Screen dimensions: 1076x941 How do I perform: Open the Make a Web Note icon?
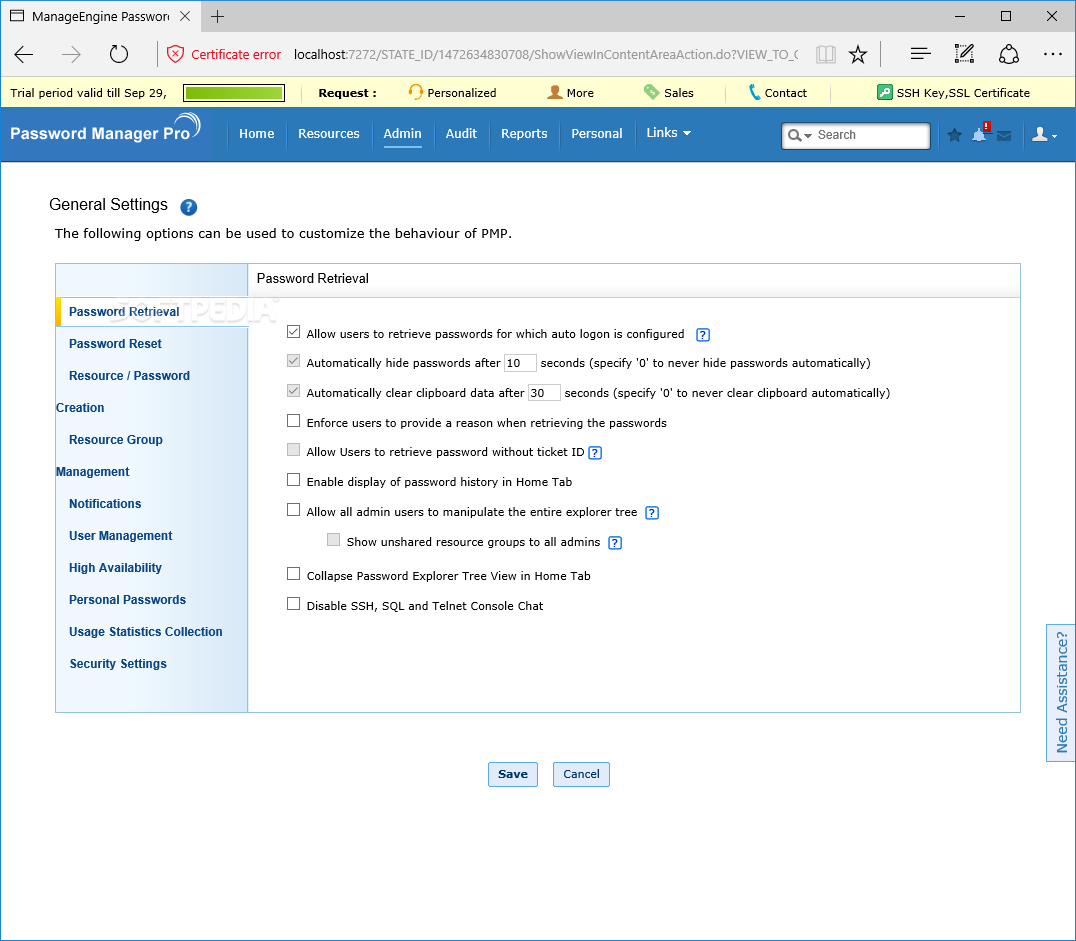pos(964,54)
